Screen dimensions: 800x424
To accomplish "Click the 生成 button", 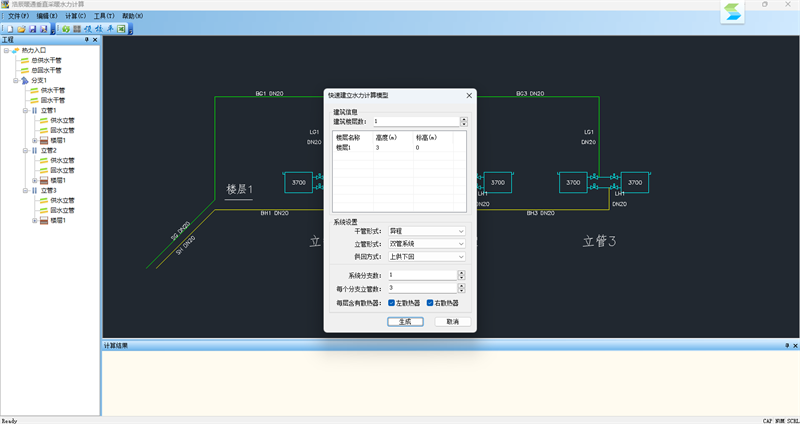I will [405, 322].
